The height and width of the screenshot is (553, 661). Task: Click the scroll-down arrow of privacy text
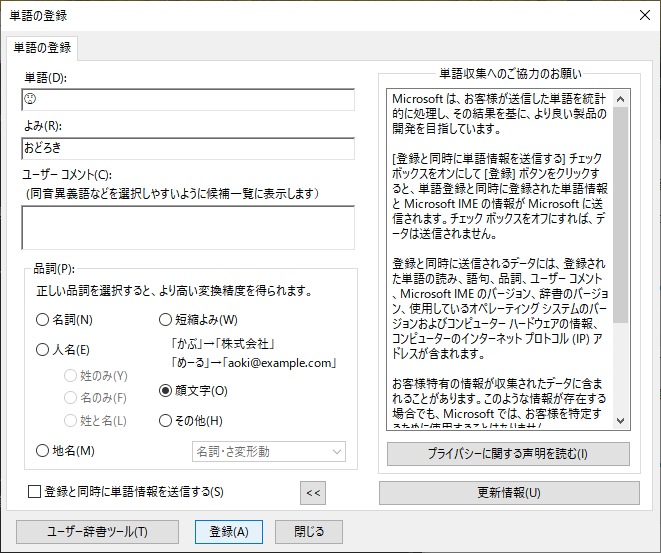point(621,421)
